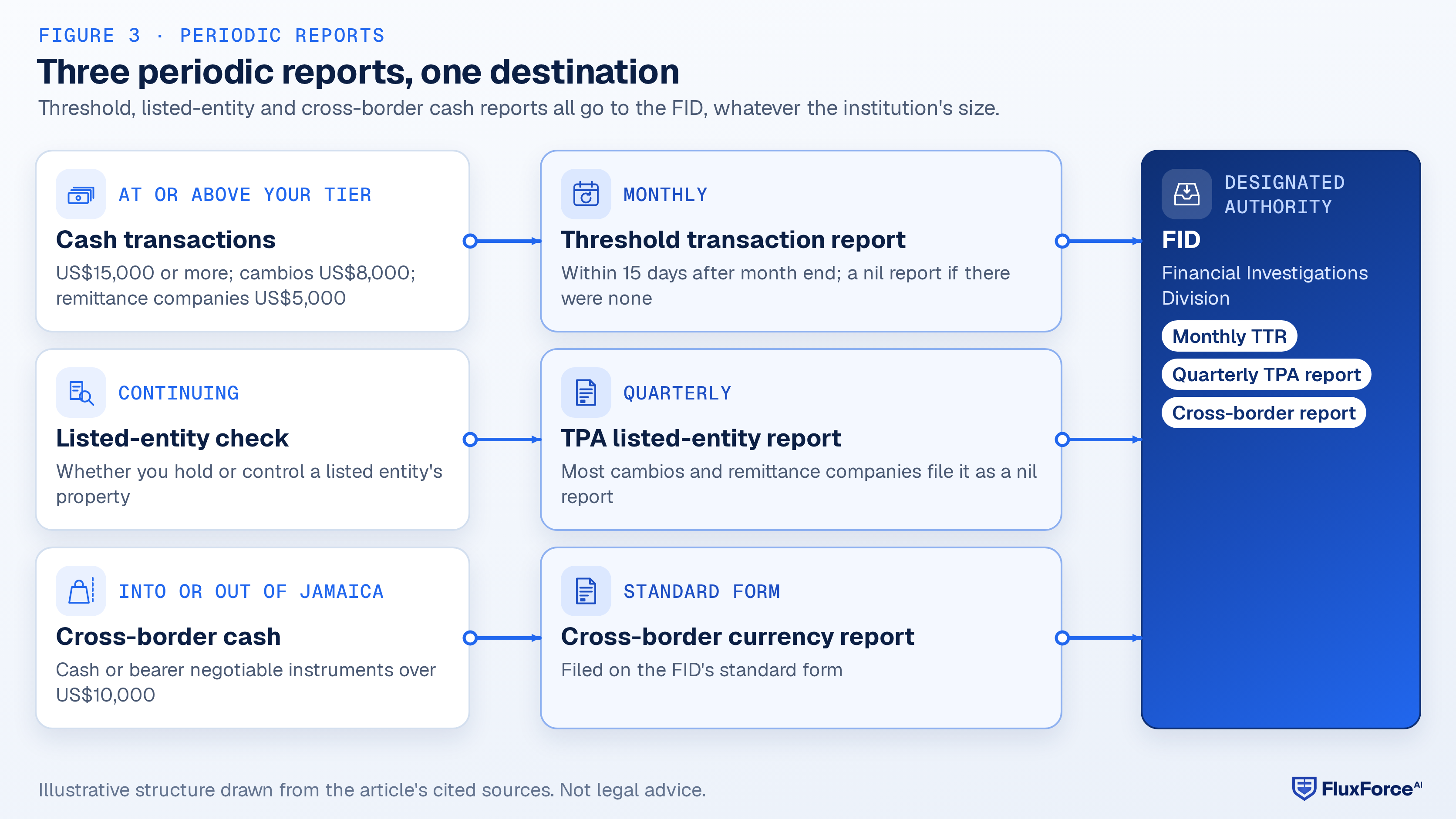Click the 'TPA listed-entity report' heading
Screen dimensions: 1456x819
pyautogui.click(x=701, y=438)
